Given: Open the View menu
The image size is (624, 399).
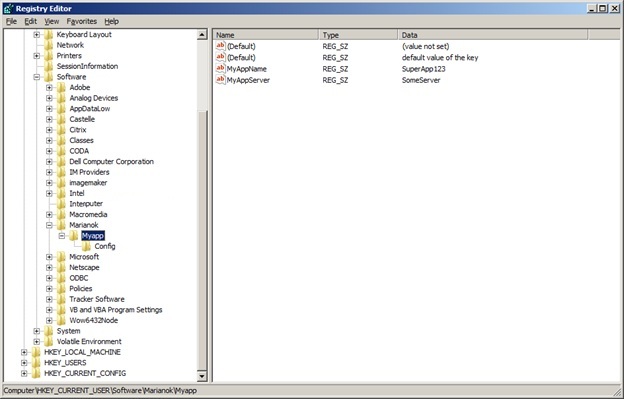Looking at the screenshot, I should (x=51, y=21).
